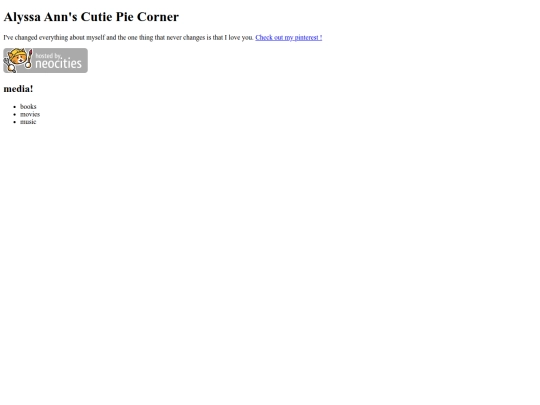Click the "I've changed everything" paragraph text
The height and width of the screenshot is (405, 540).
click(128, 38)
